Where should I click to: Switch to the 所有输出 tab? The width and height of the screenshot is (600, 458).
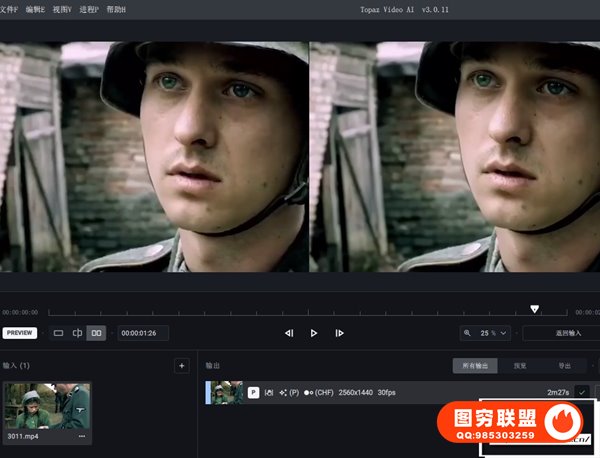pos(476,366)
